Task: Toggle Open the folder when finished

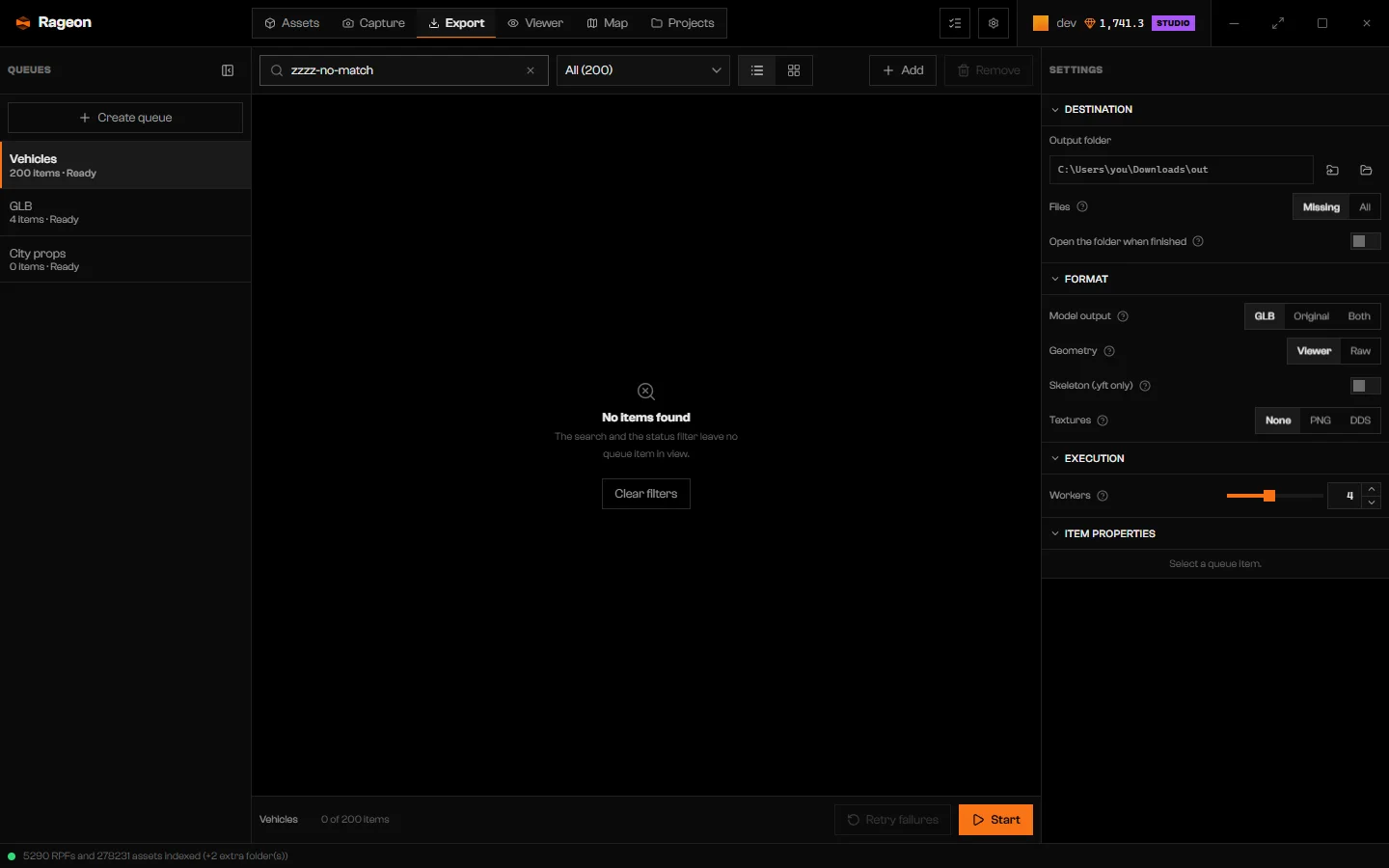Action: point(1365,241)
